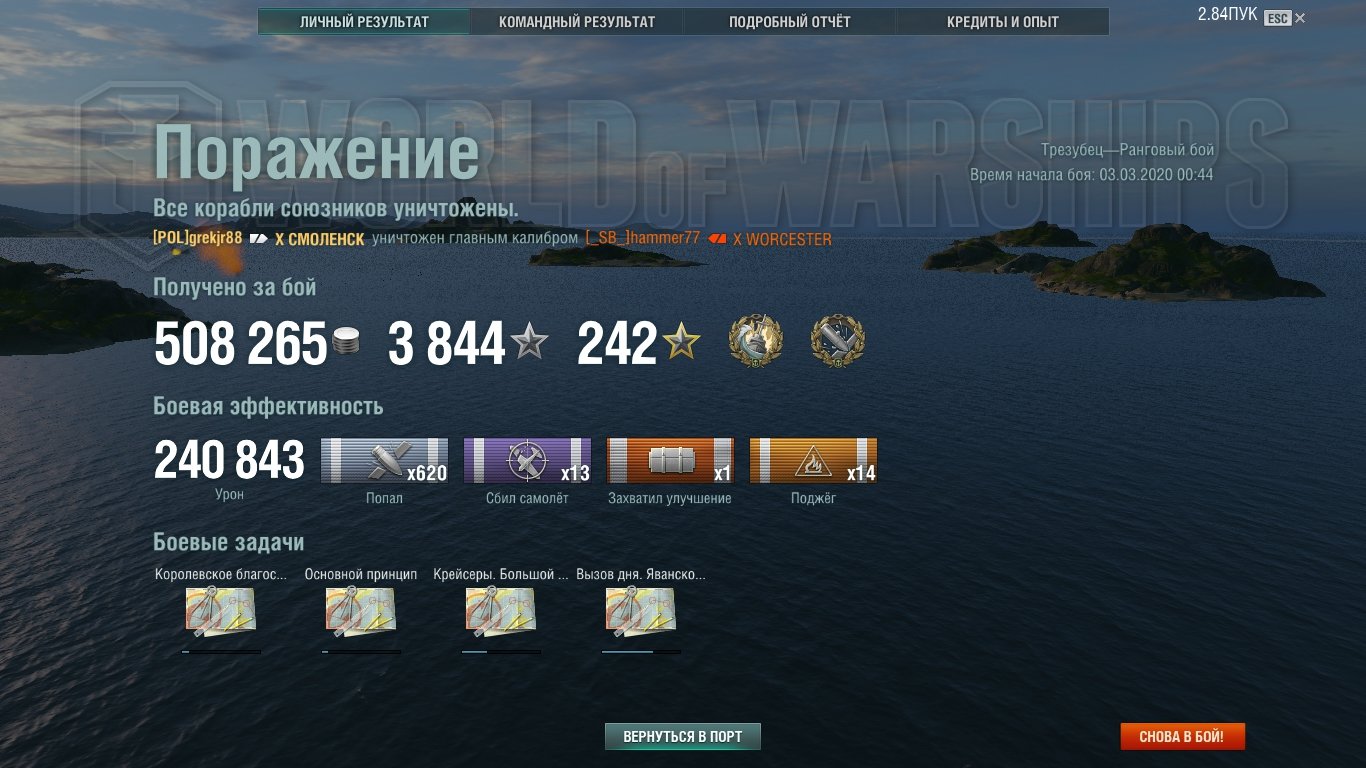Click the silver credits coin icon
This screenshot has height=768, width=1366.
click(x=345, y=342)
